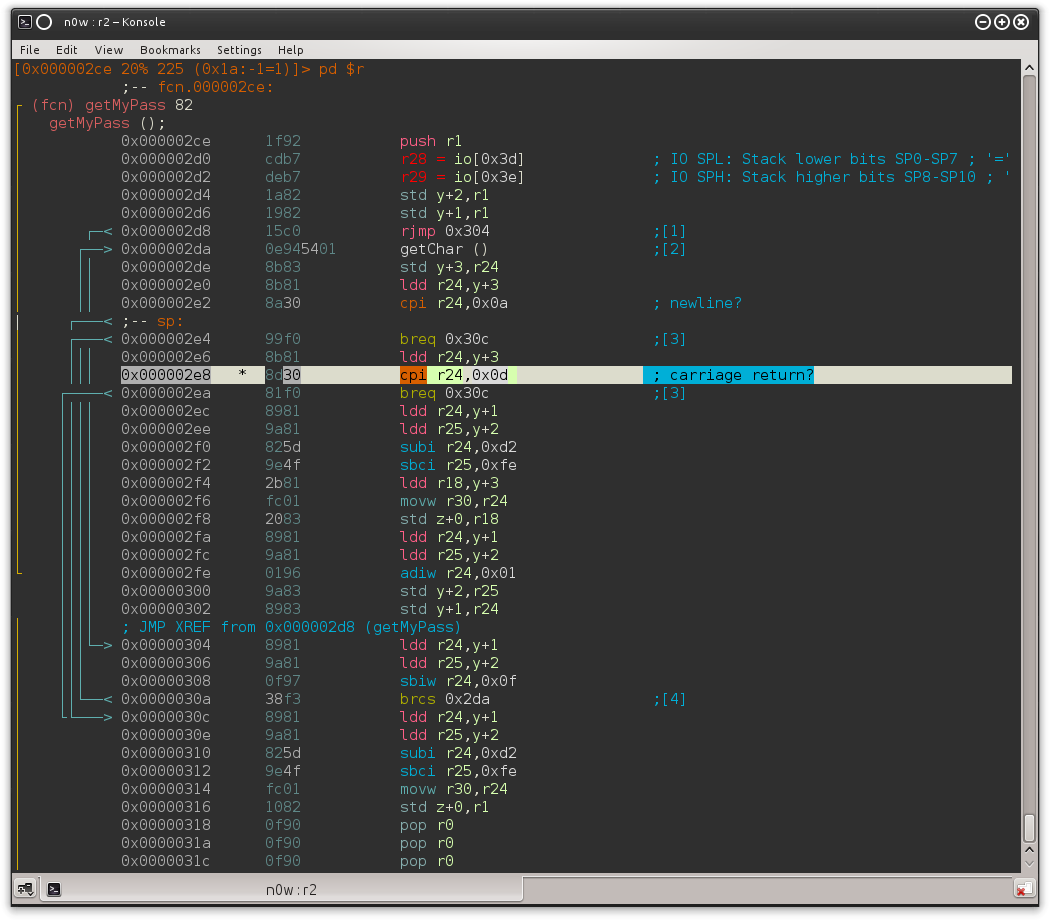Minimize the Konsole window

982,21
